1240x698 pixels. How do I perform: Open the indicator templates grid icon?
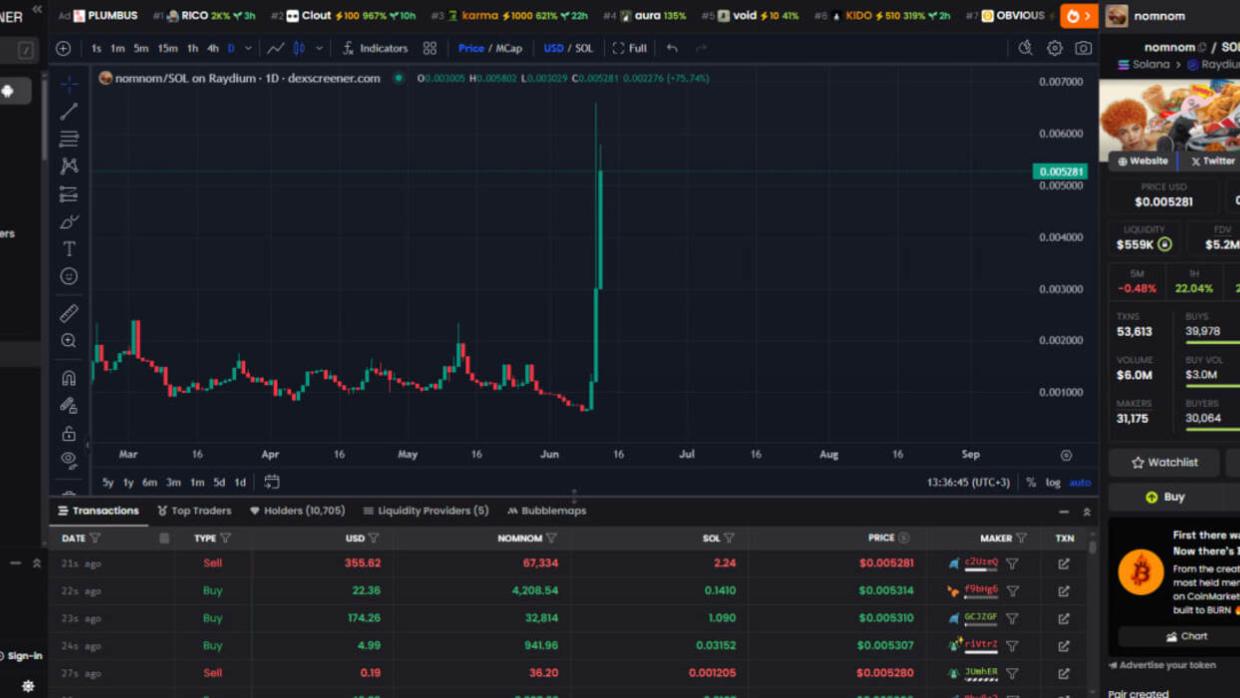click(x=429, y=48)
